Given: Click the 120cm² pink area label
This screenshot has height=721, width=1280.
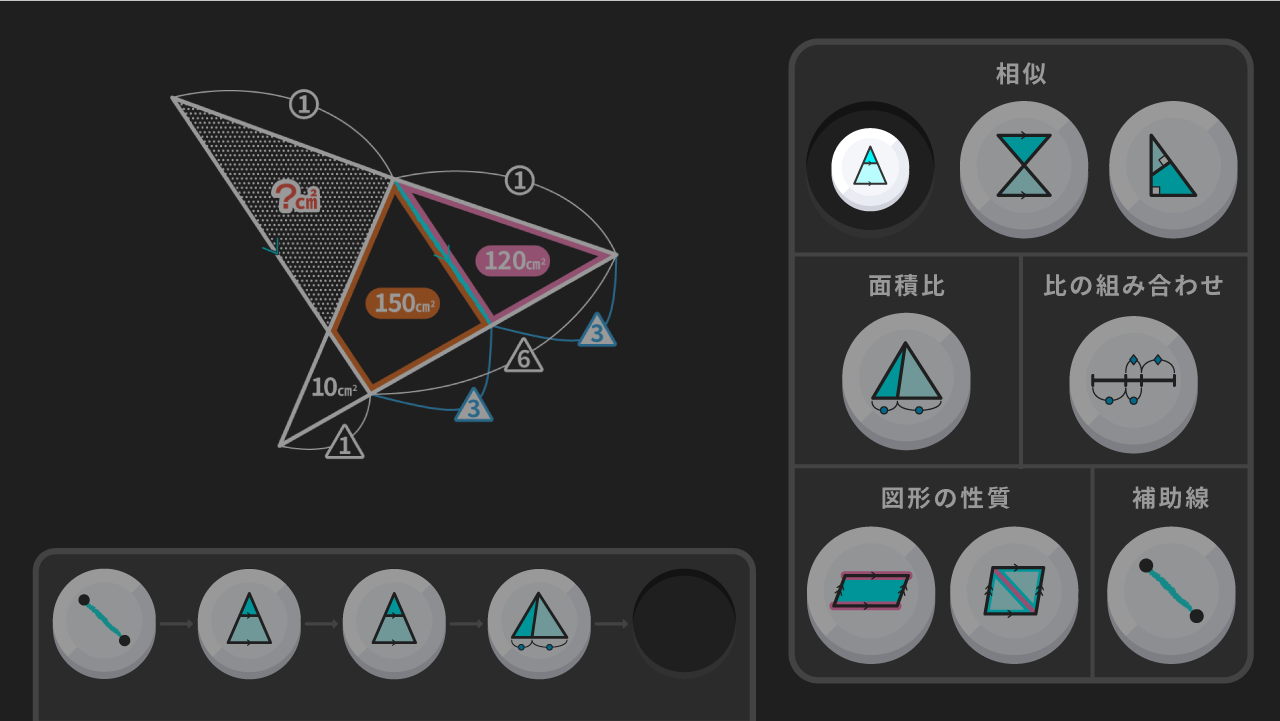Looking at the screenshot, I should pos(512,261).
